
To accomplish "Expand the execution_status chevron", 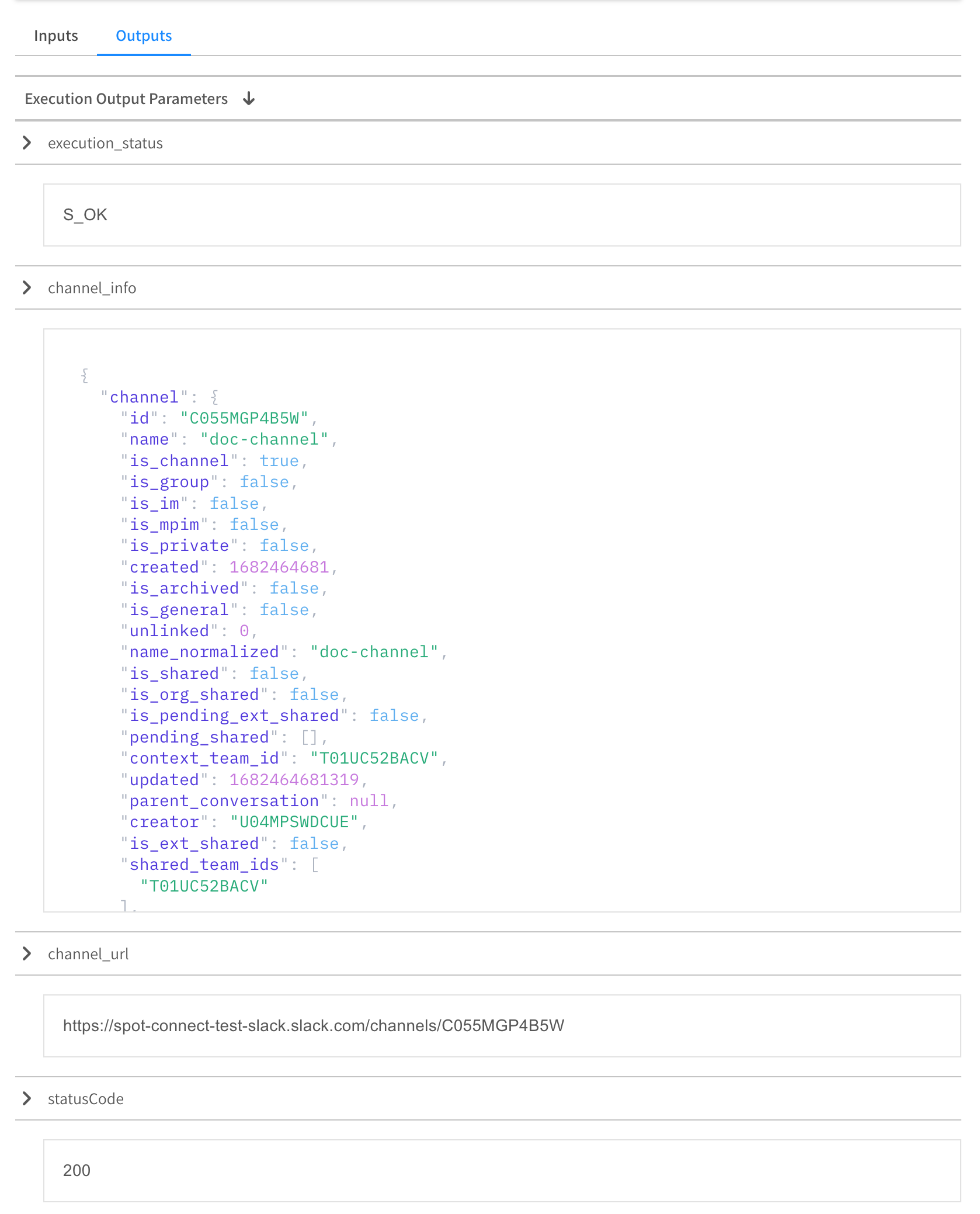I will pos(27,143).
